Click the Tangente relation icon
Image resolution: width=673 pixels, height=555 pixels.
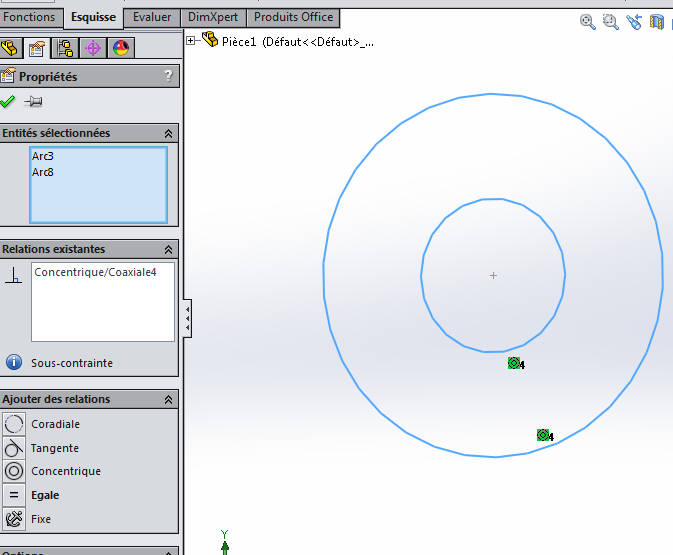click(14, 448)
